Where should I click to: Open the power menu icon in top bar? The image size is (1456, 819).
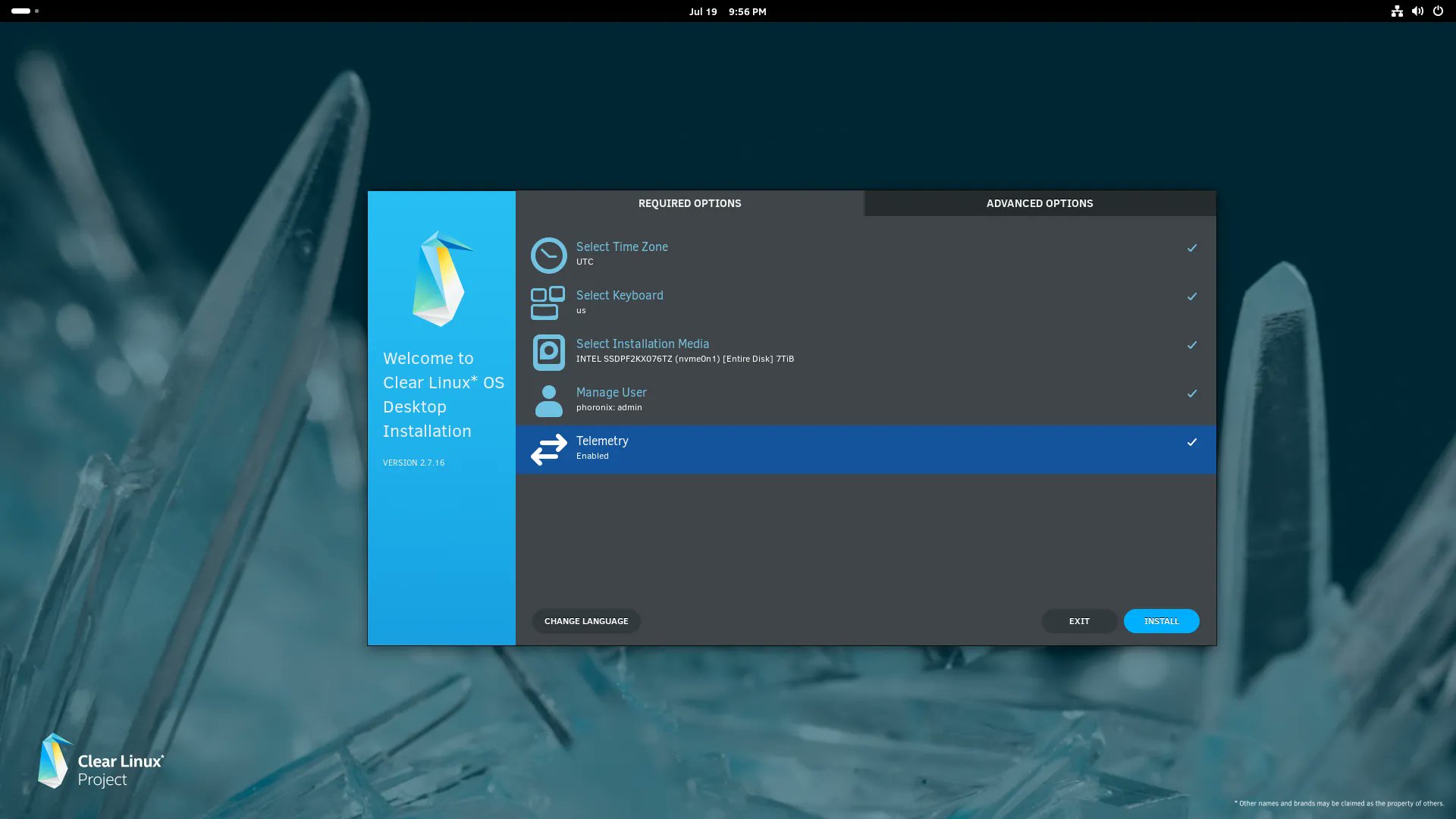pos(1438,11)
